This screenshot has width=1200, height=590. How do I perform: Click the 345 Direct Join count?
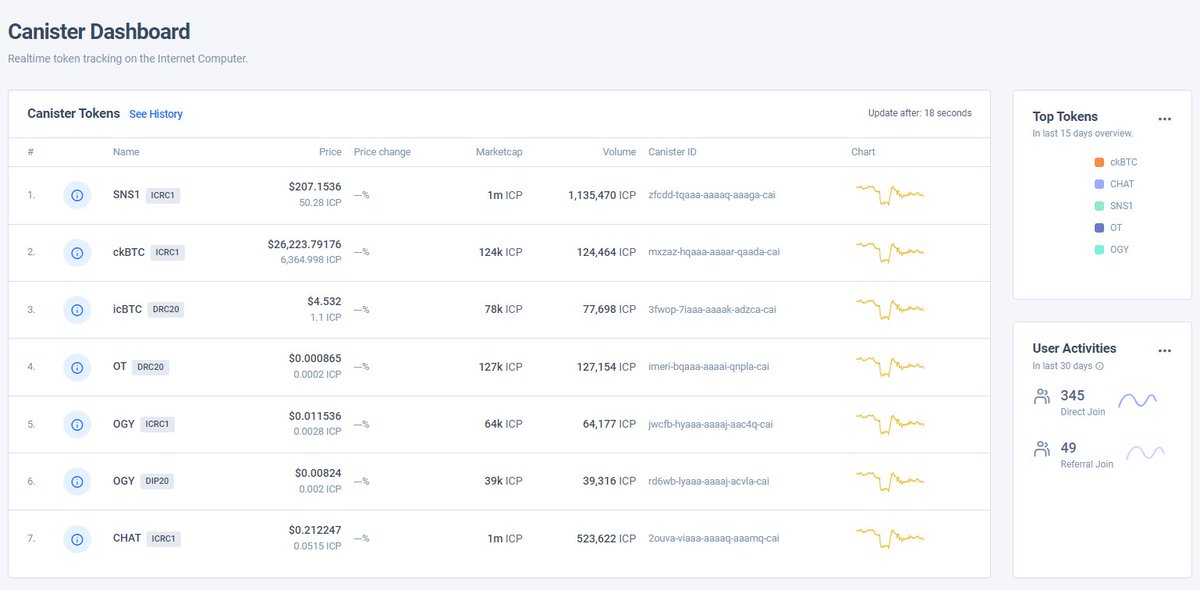click(1073, 396)
